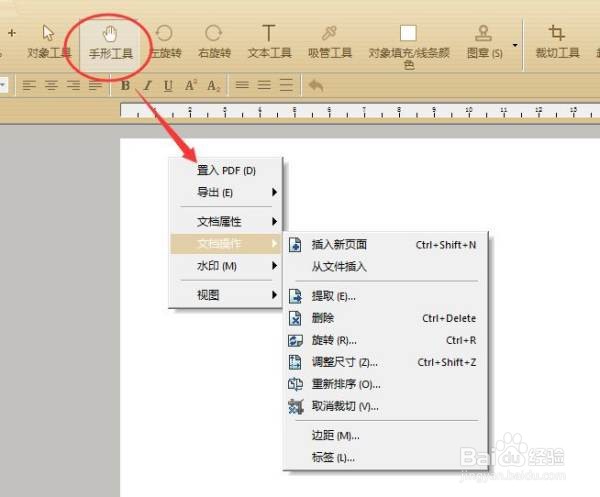The width and height of the screenshot is (600, 497).
Task: Open the 文档属性 submenu
Action: [226, 222]
